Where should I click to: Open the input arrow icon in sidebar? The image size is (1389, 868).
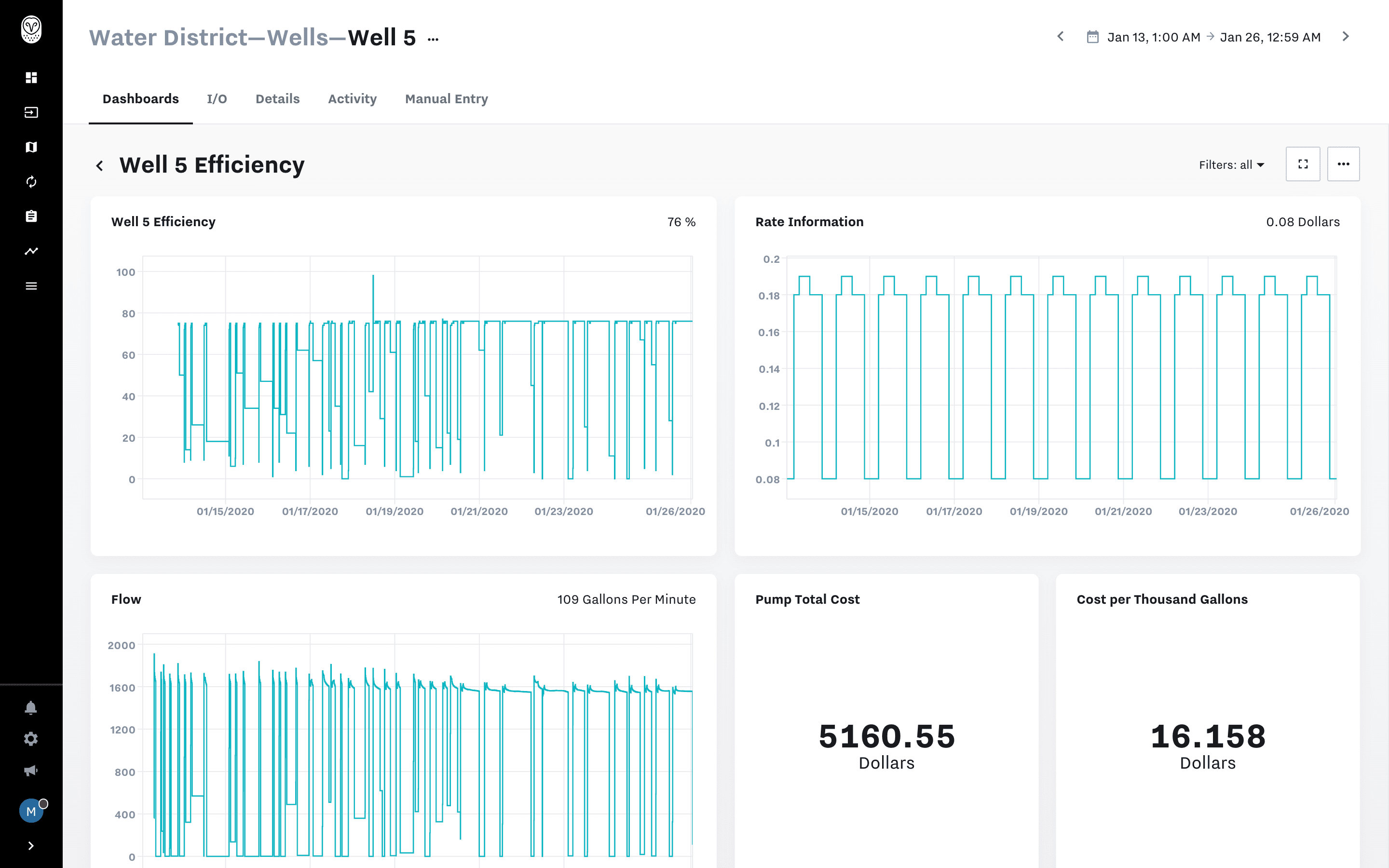point(31,112)
